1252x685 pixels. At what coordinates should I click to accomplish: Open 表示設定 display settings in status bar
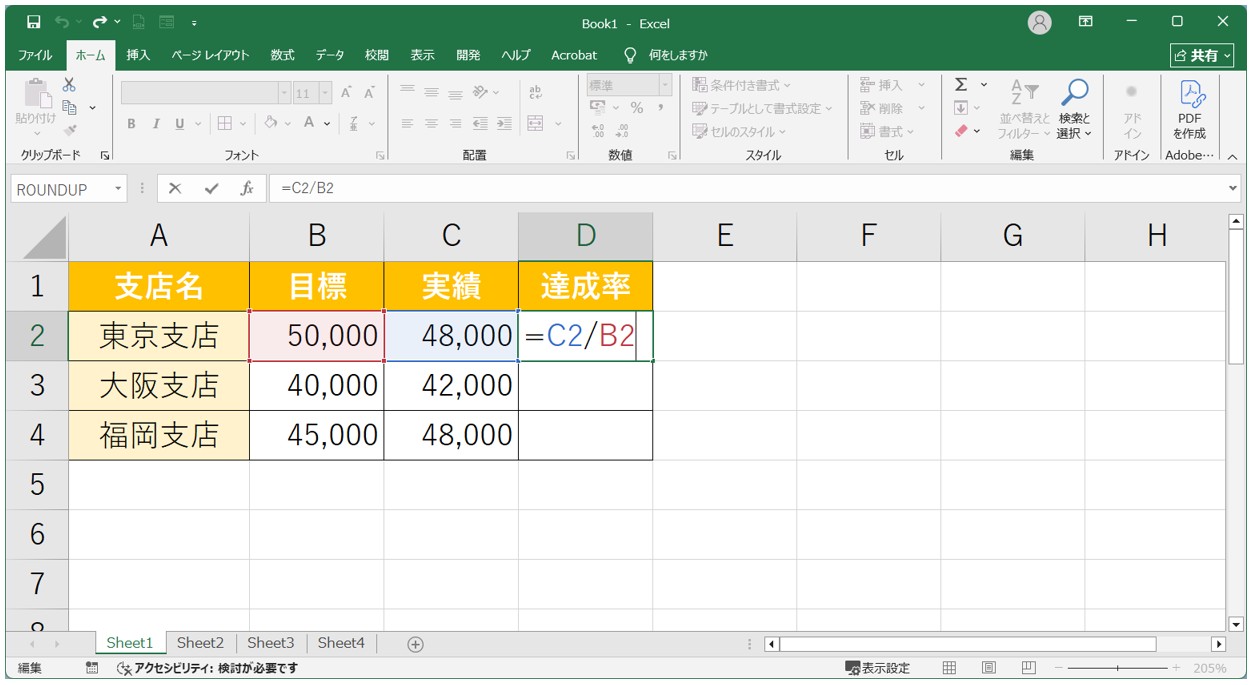878,668
